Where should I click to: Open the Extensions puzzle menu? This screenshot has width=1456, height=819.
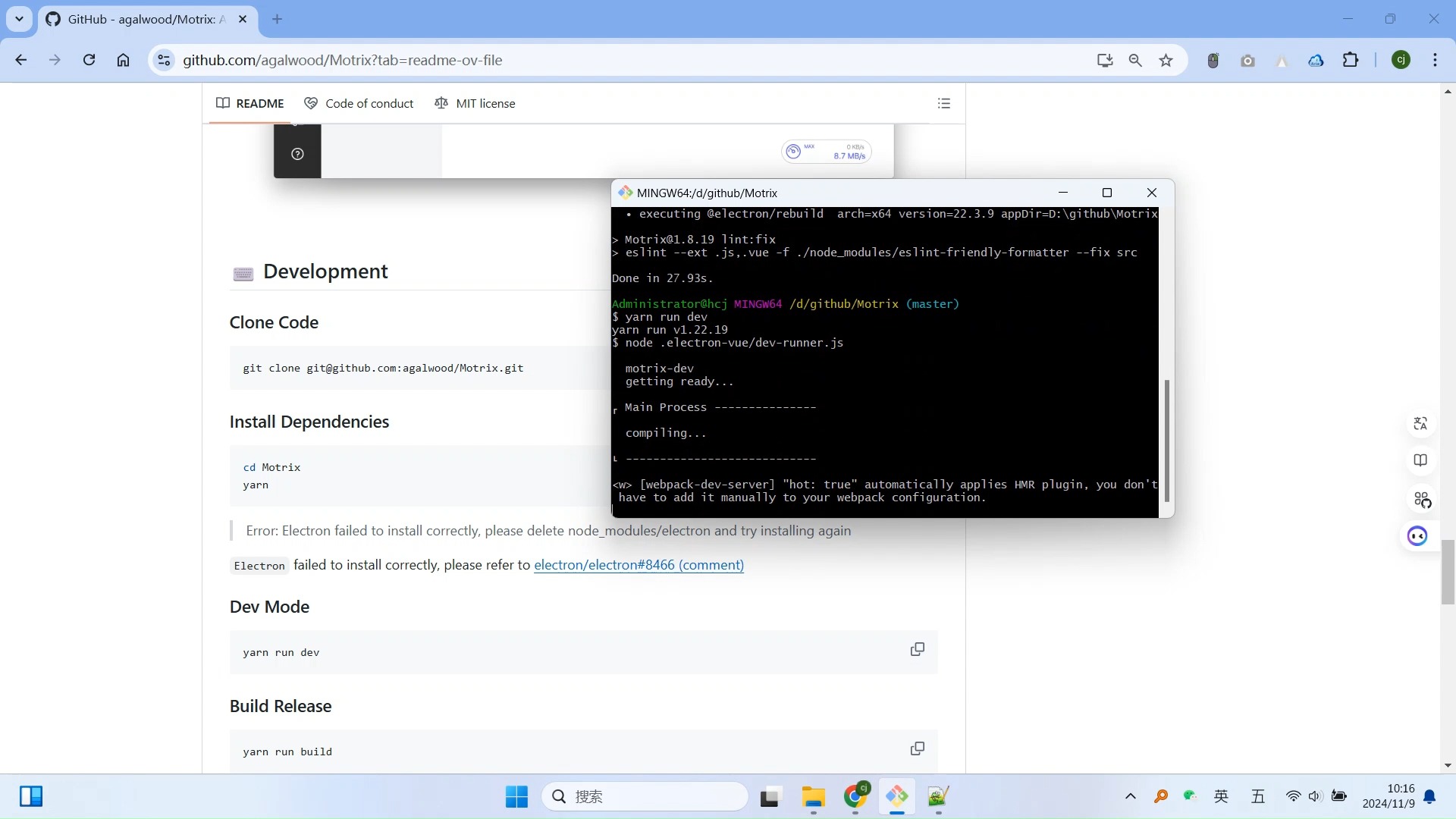pos(1351,60)
